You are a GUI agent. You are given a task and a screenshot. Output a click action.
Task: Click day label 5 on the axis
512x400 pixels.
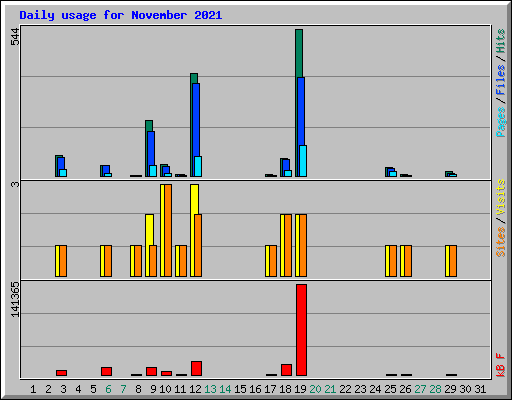[93, 389]
